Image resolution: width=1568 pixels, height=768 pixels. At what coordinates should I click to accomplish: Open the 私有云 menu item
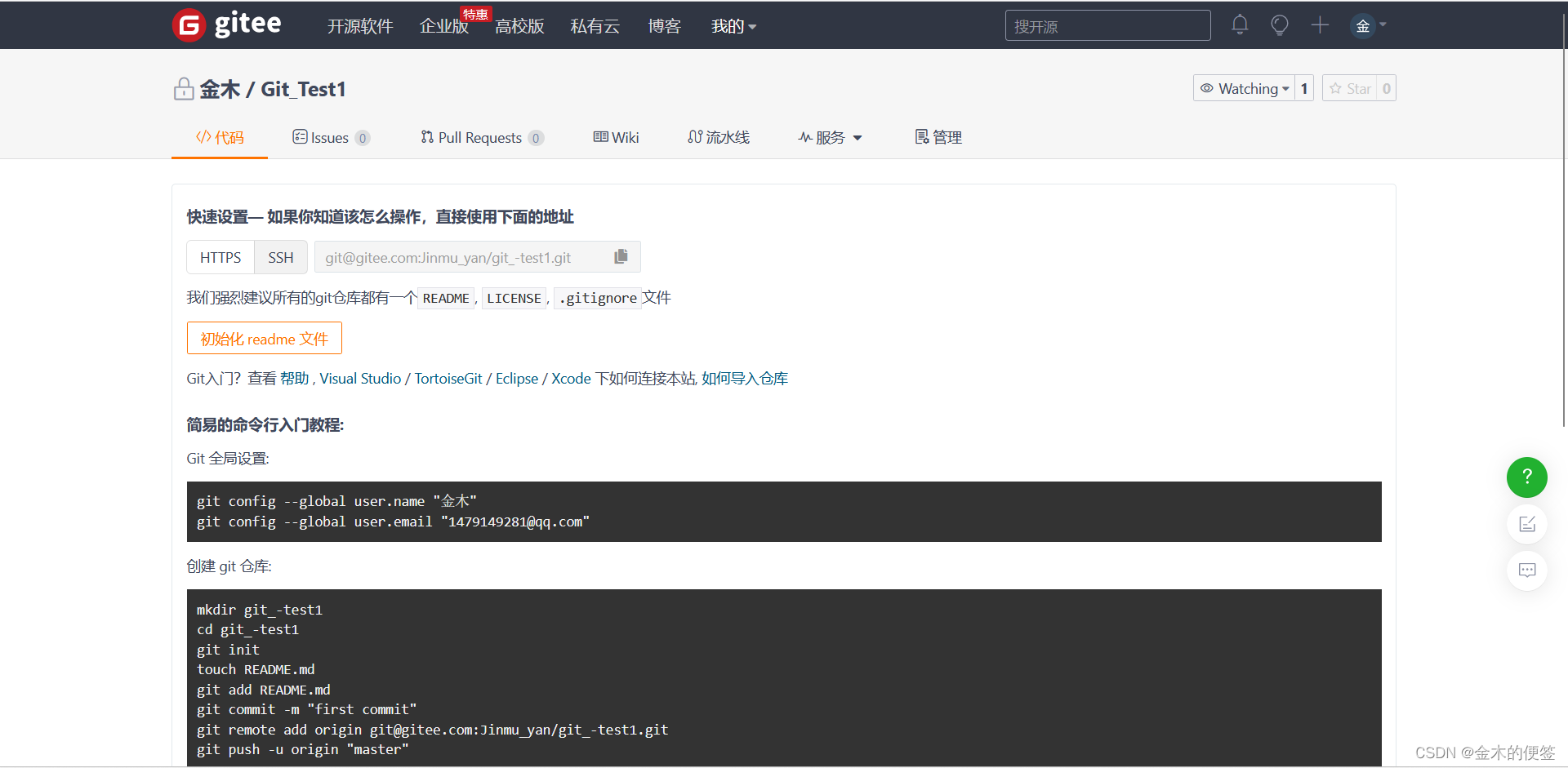click(x=595, y=26)
